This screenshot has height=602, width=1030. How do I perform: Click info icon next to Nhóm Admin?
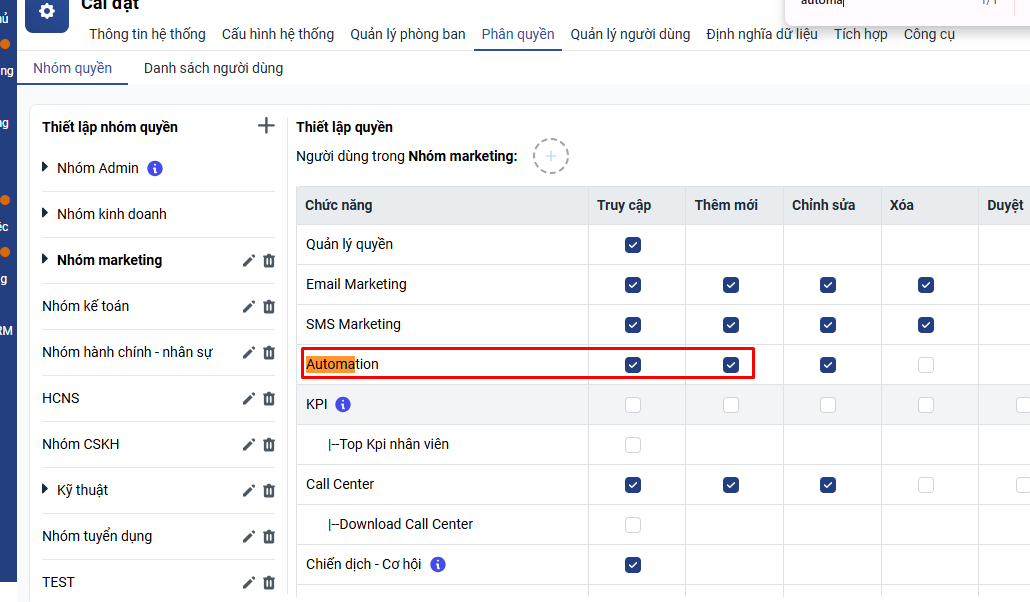coord(155,169)
